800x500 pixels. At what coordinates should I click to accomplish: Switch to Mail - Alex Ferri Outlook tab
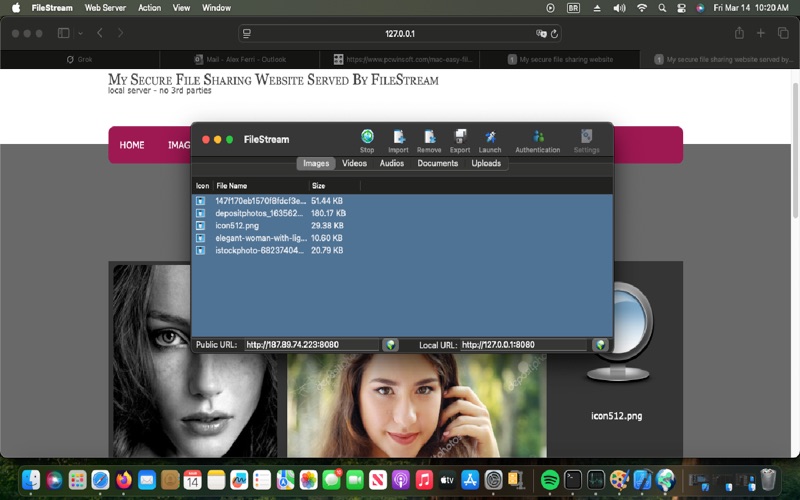point(240,59)
